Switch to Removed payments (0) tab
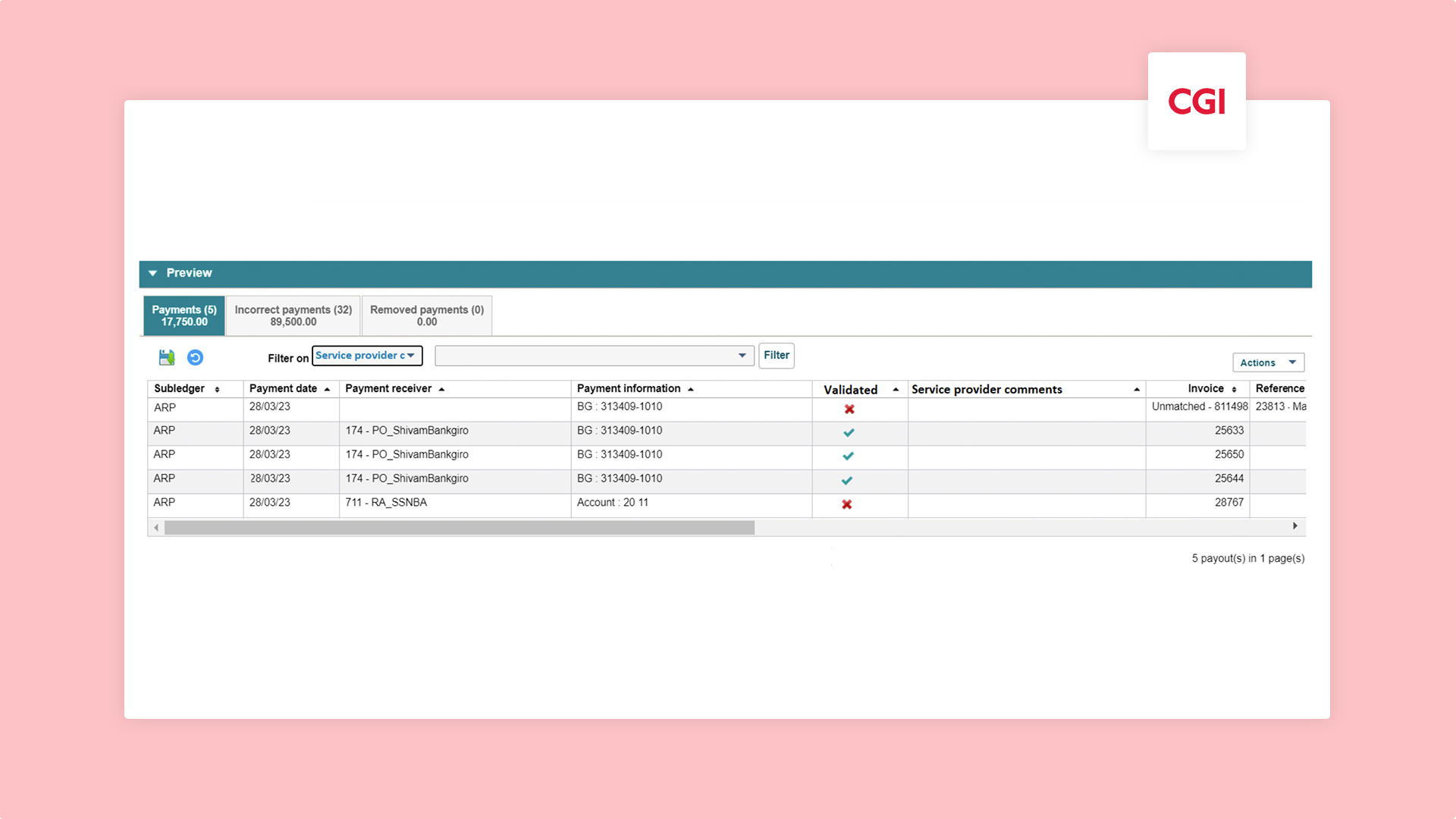The width and height of the screenshot is (1456, 819). point(427,315)
